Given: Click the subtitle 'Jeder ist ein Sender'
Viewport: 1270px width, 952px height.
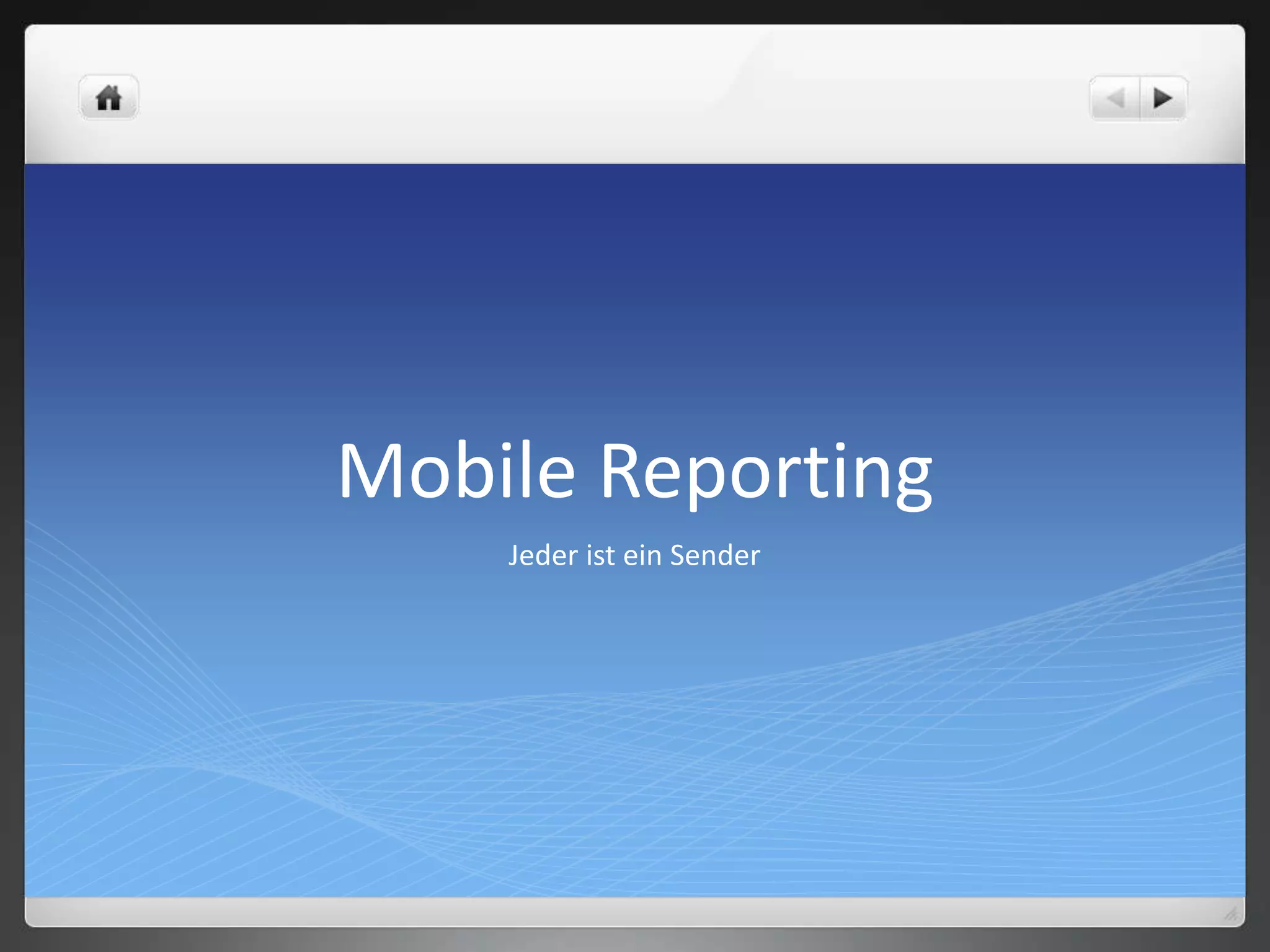Looking at the screenshot, I should point(634,555).
